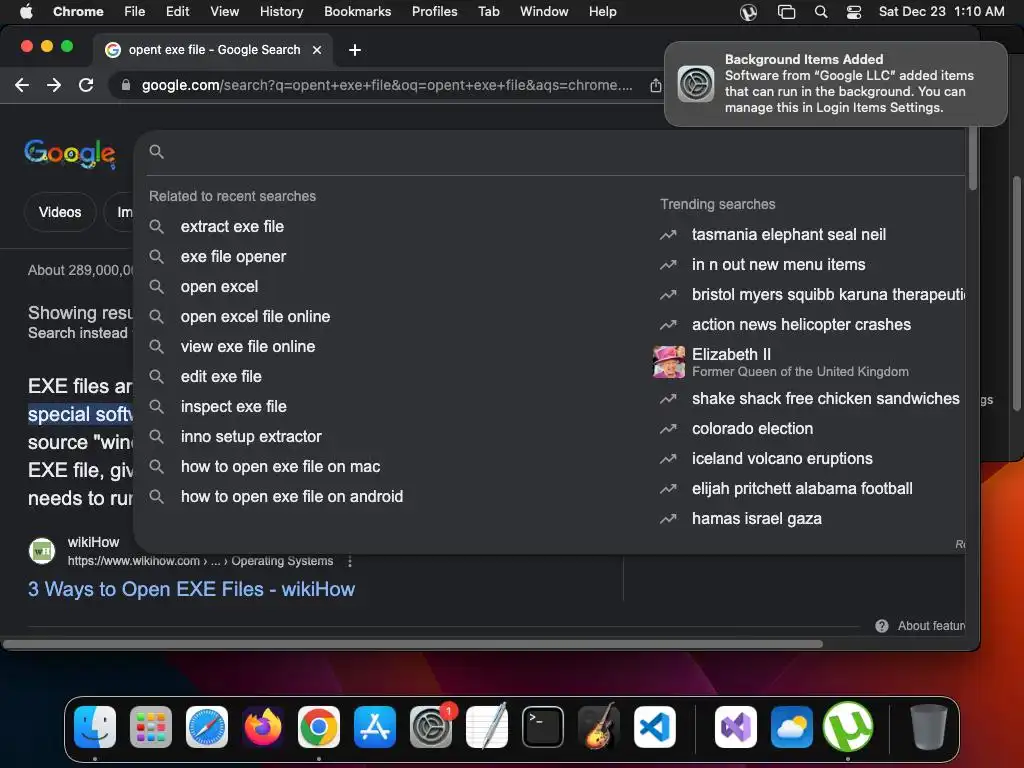Open the Chrome File menu
Screen dimensions: 1024x768
[135, 11]
